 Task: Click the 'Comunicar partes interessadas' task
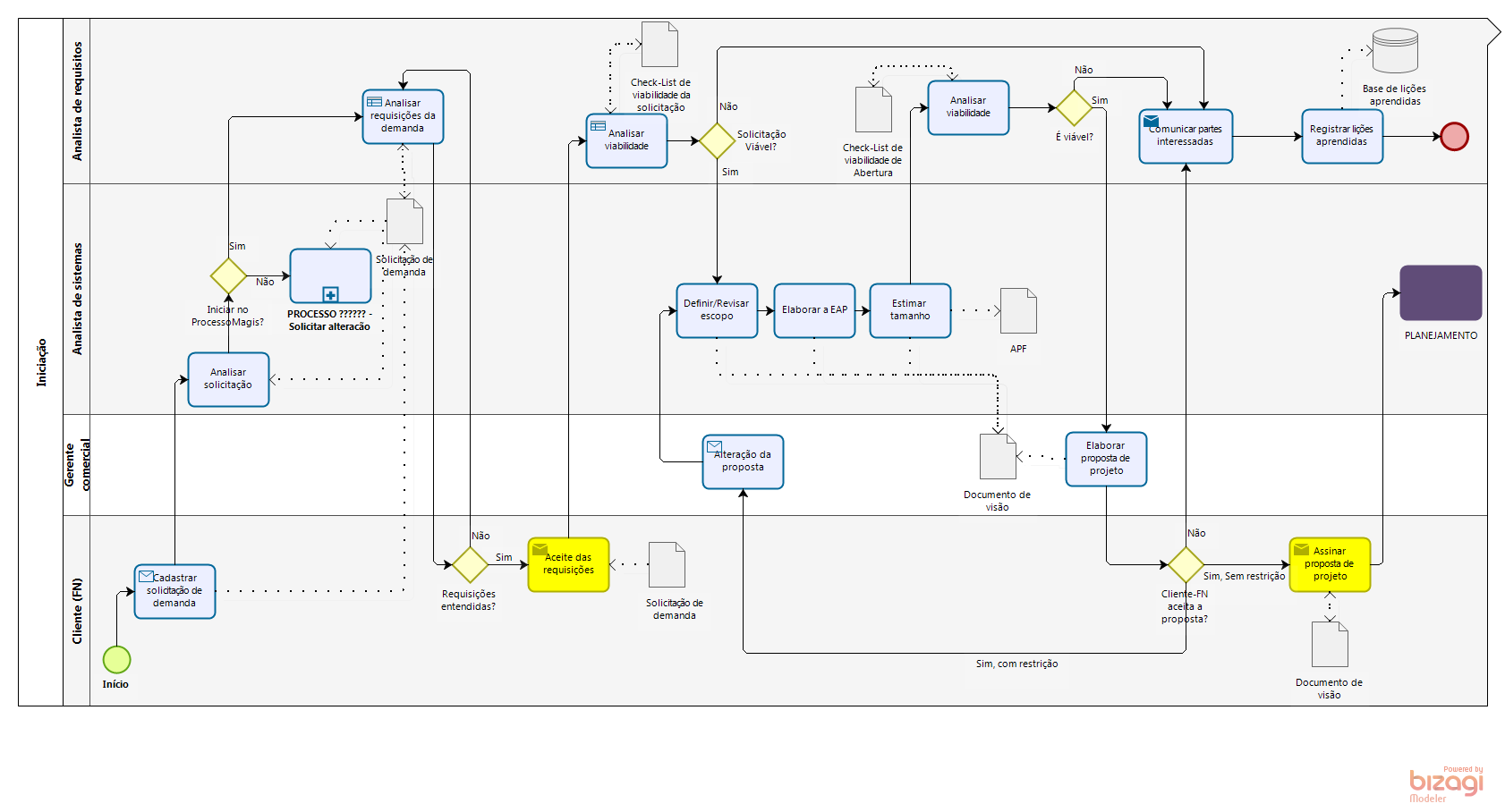click(1186, 136)
